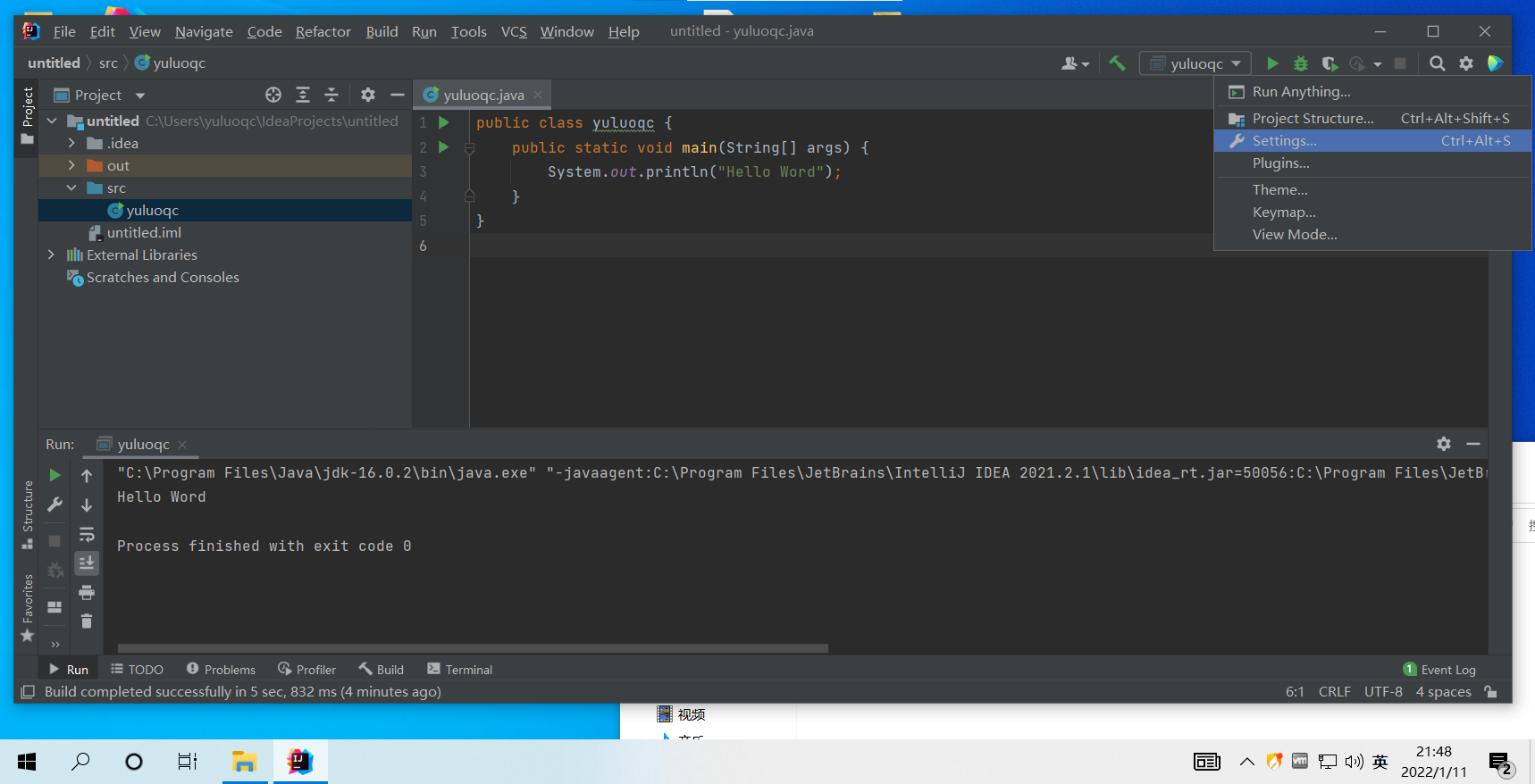
Task: Open the Navigate menu
Action: coord(204,31)
